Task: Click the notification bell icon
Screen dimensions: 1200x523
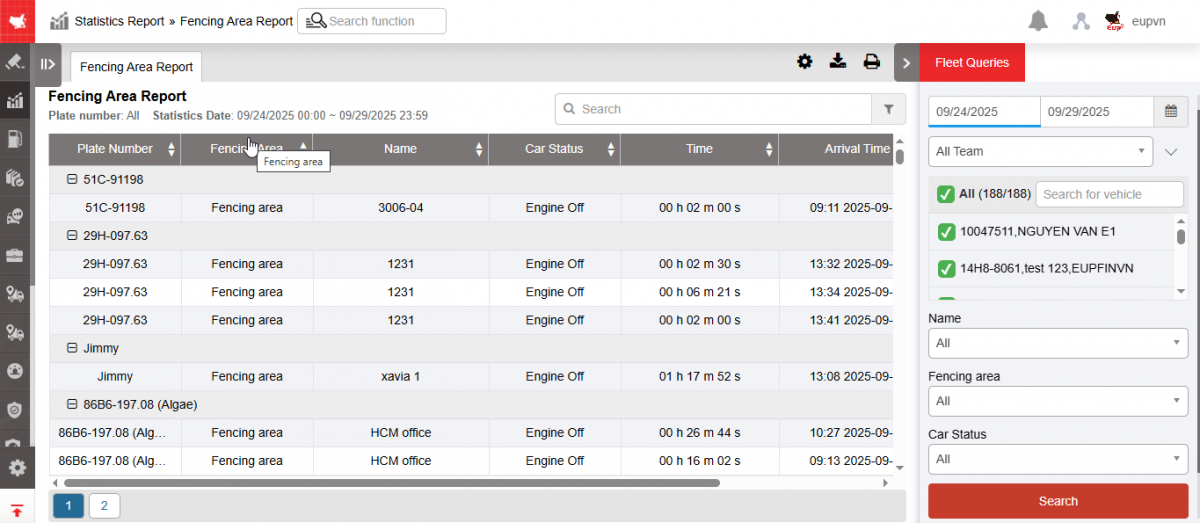Action: [x=1038, y=21]
